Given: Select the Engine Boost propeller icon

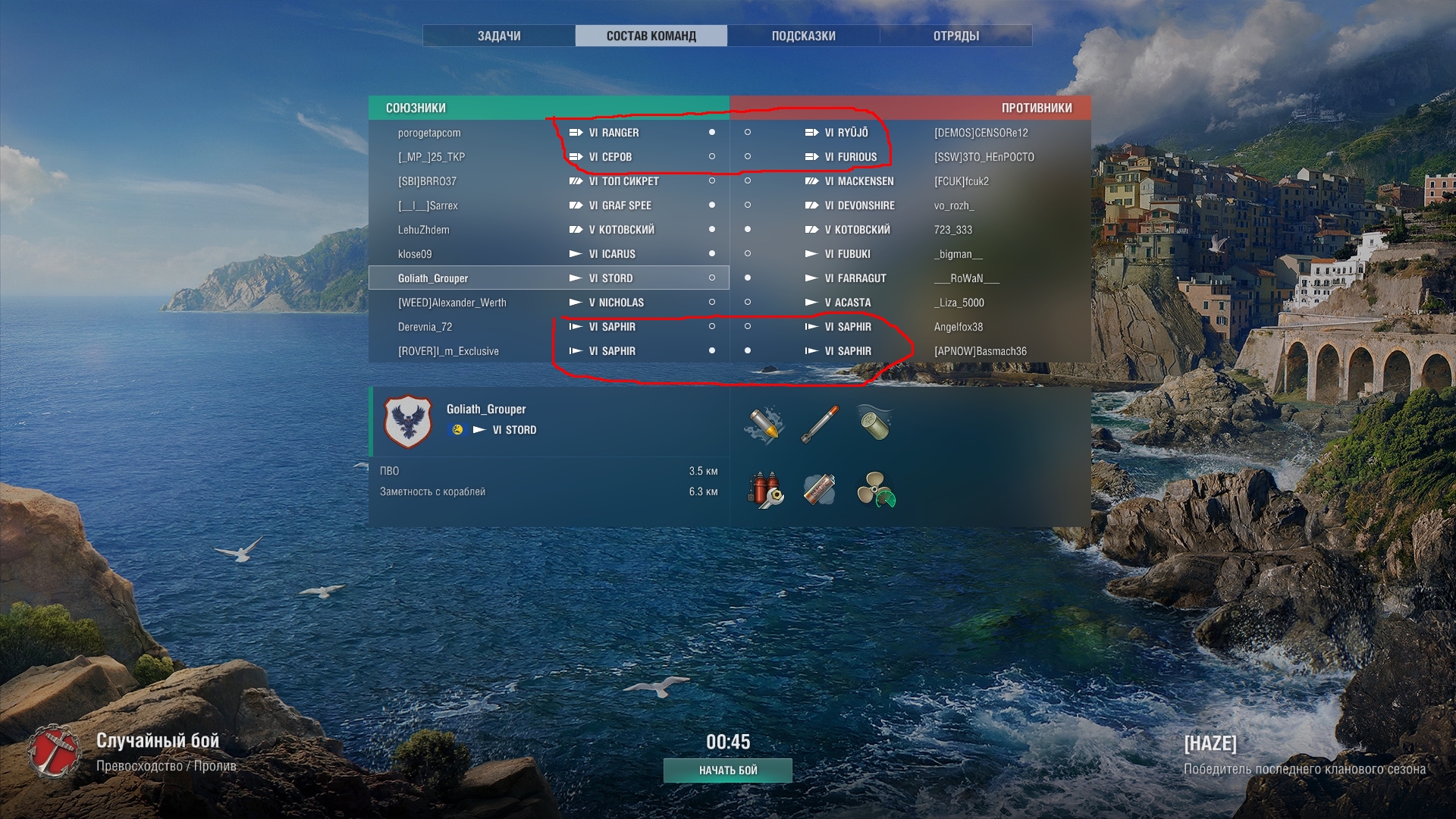Looking at the screenshot, I should coord(876,490).
